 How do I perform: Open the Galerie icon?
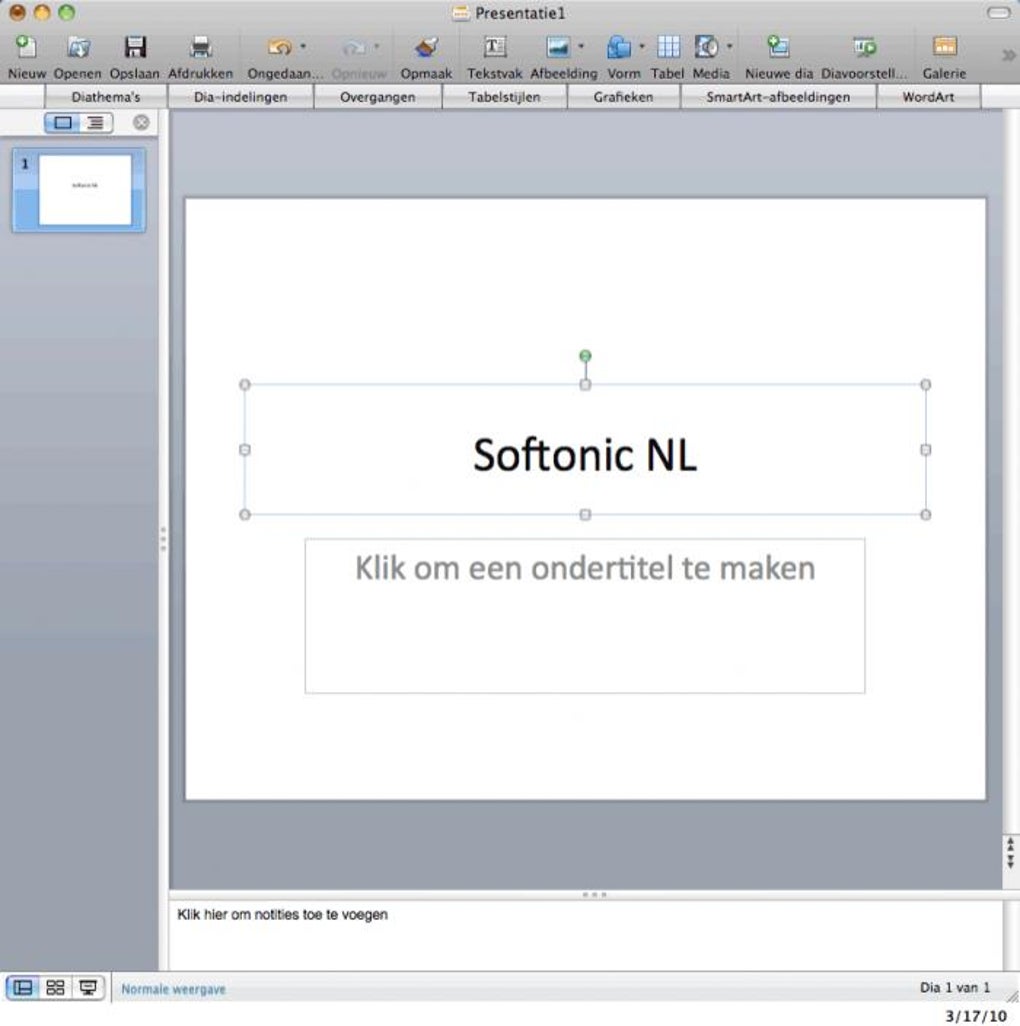[x=944, y=47]
